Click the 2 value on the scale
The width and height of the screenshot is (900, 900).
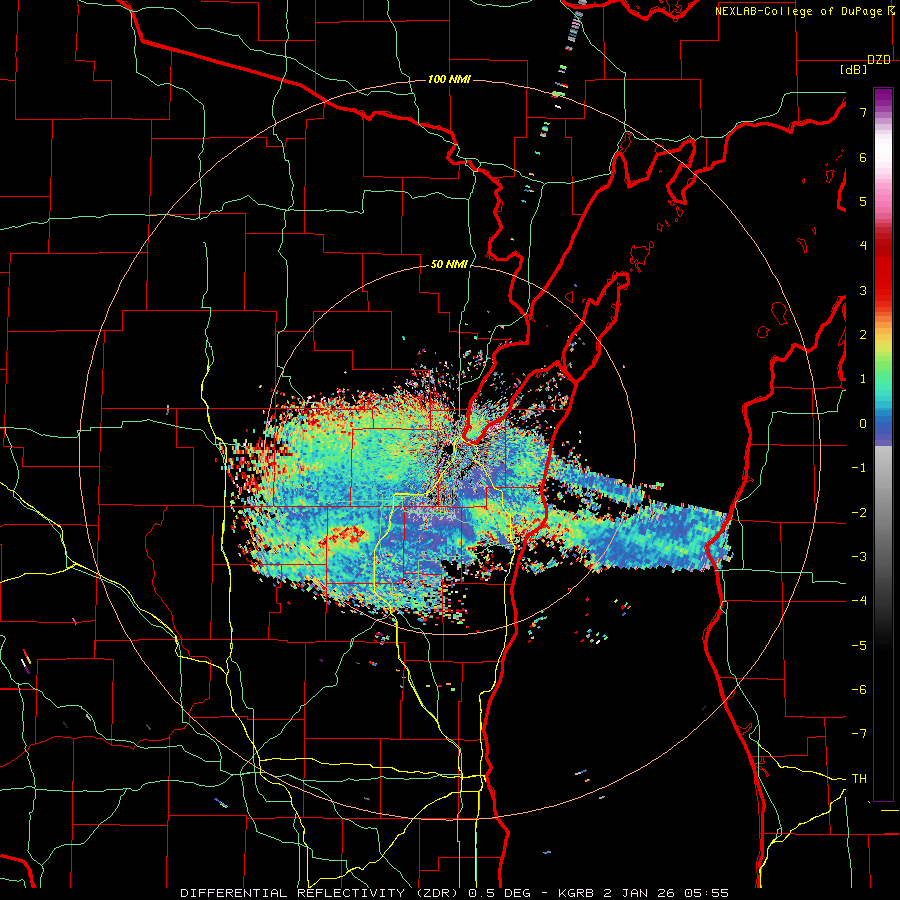863,335
